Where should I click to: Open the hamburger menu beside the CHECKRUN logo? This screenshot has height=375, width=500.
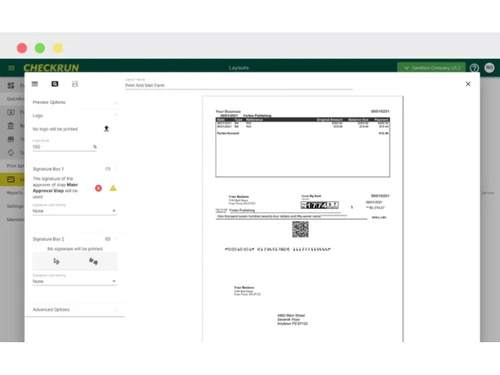point(11,68)
